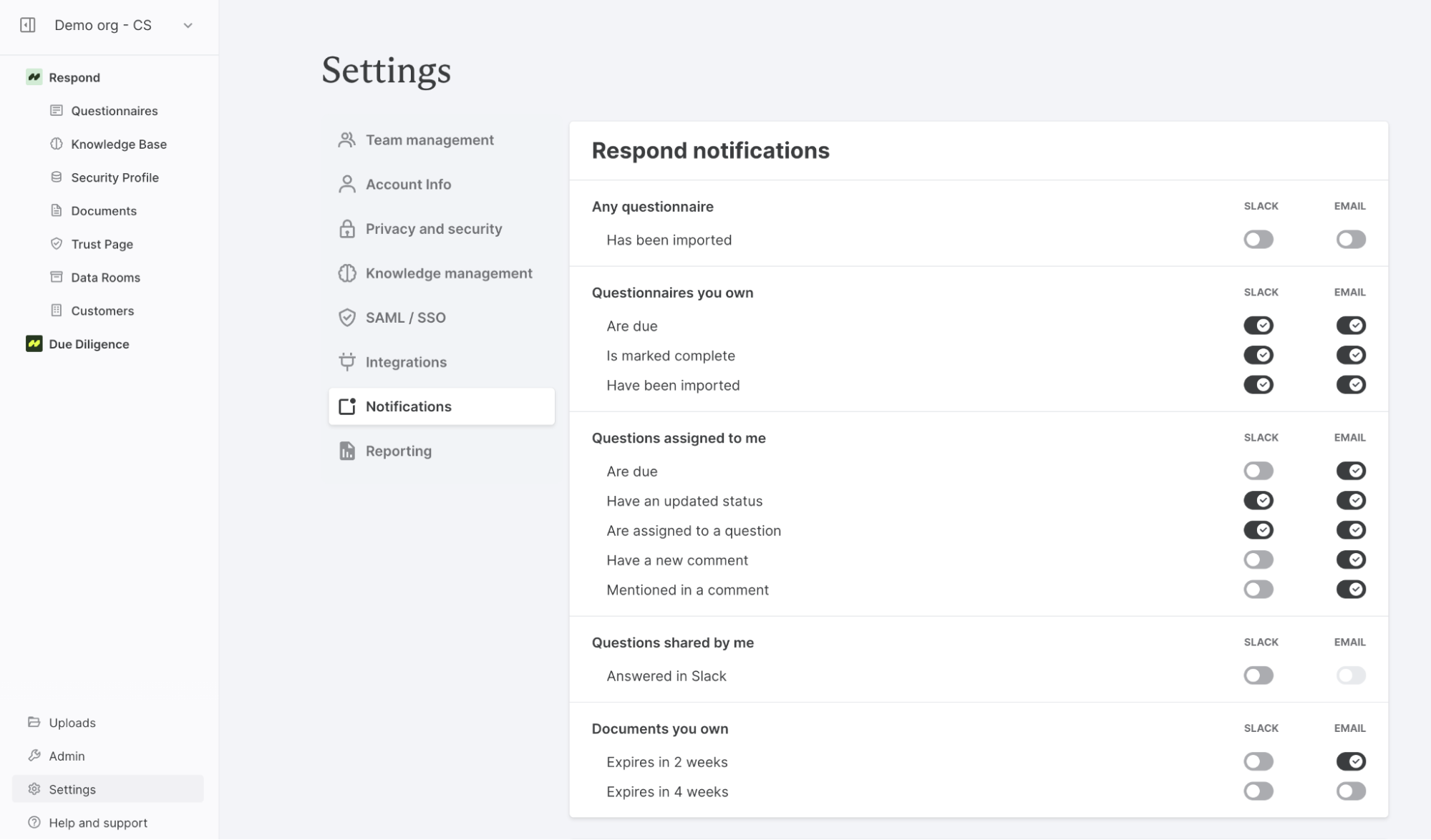The height and width of the screenshot is (840, 1431).
Task: Turn off Email for assigned questions Are due
Action: (1351, 471)
